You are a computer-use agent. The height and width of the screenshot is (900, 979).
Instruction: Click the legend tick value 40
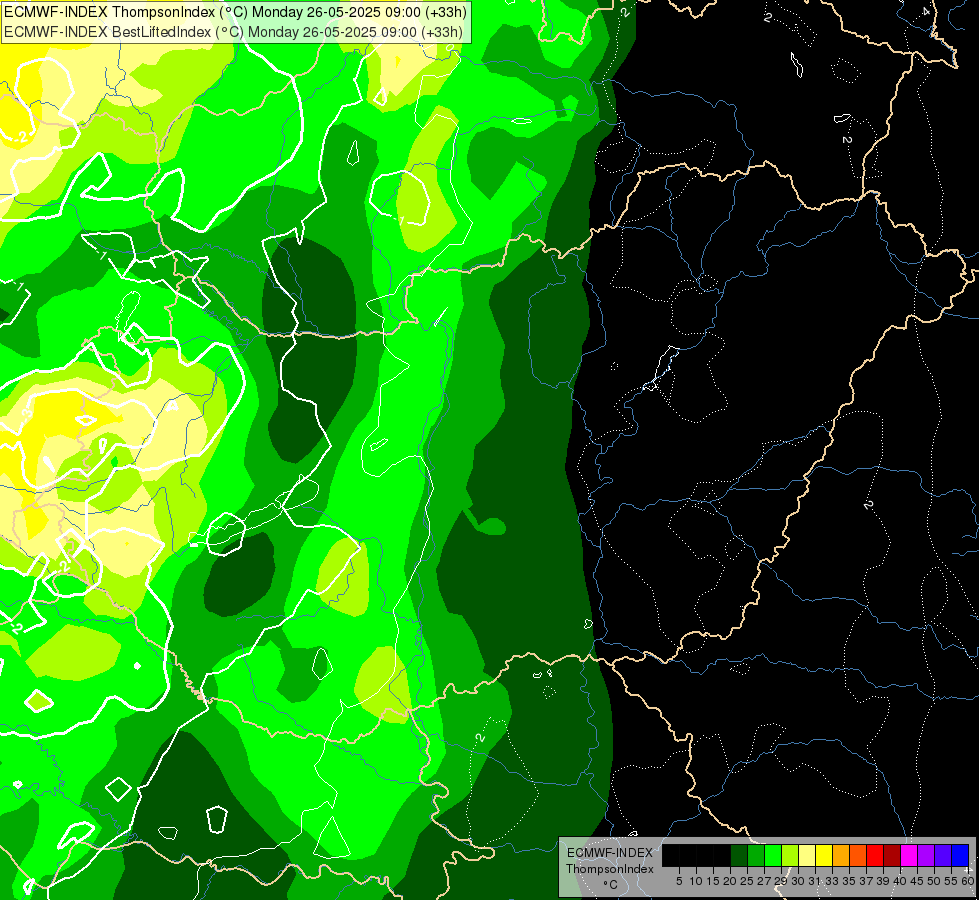coord(900,881)
